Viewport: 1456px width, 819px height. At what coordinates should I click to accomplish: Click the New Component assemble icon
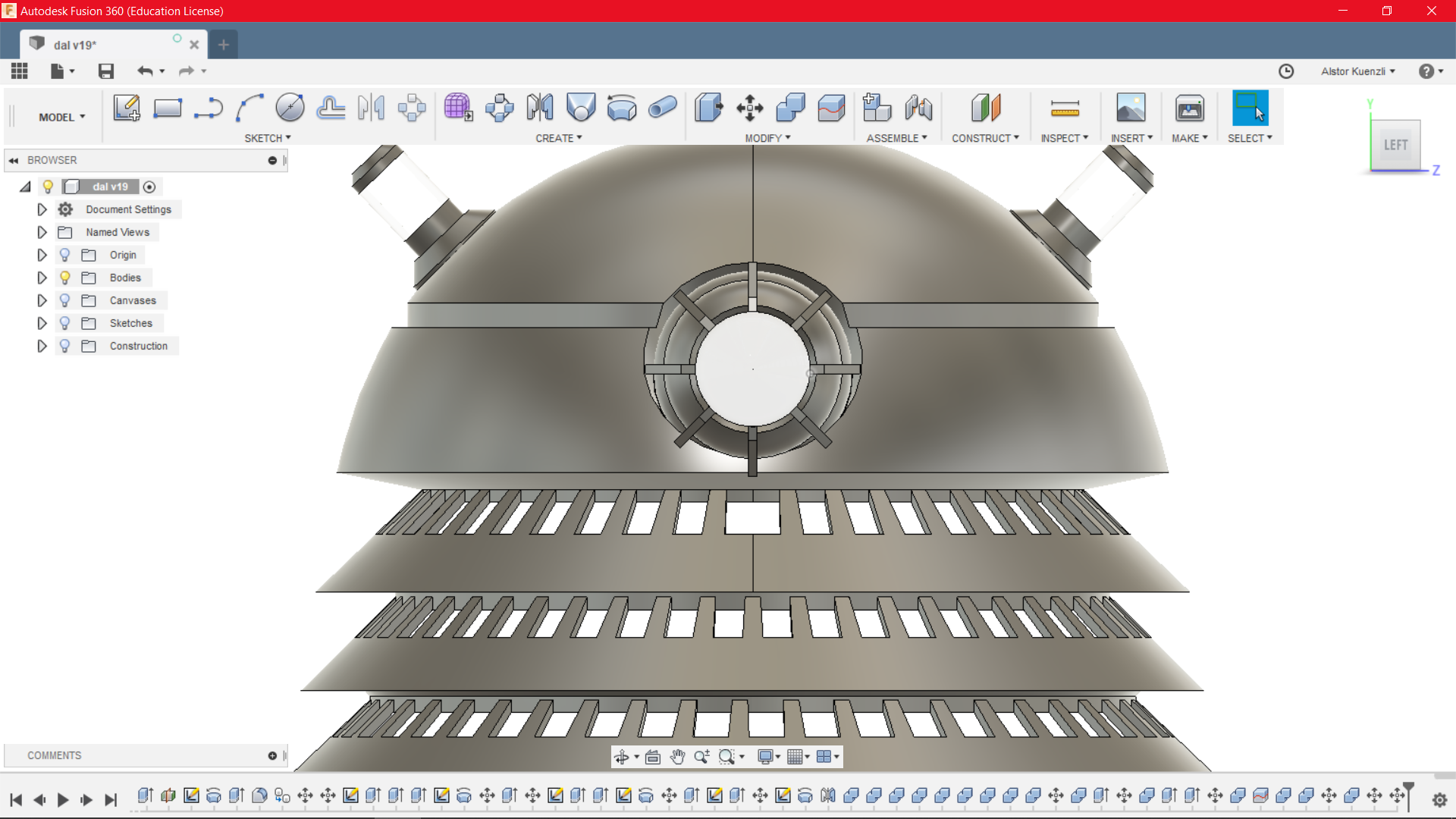click(x=877, y=108)
